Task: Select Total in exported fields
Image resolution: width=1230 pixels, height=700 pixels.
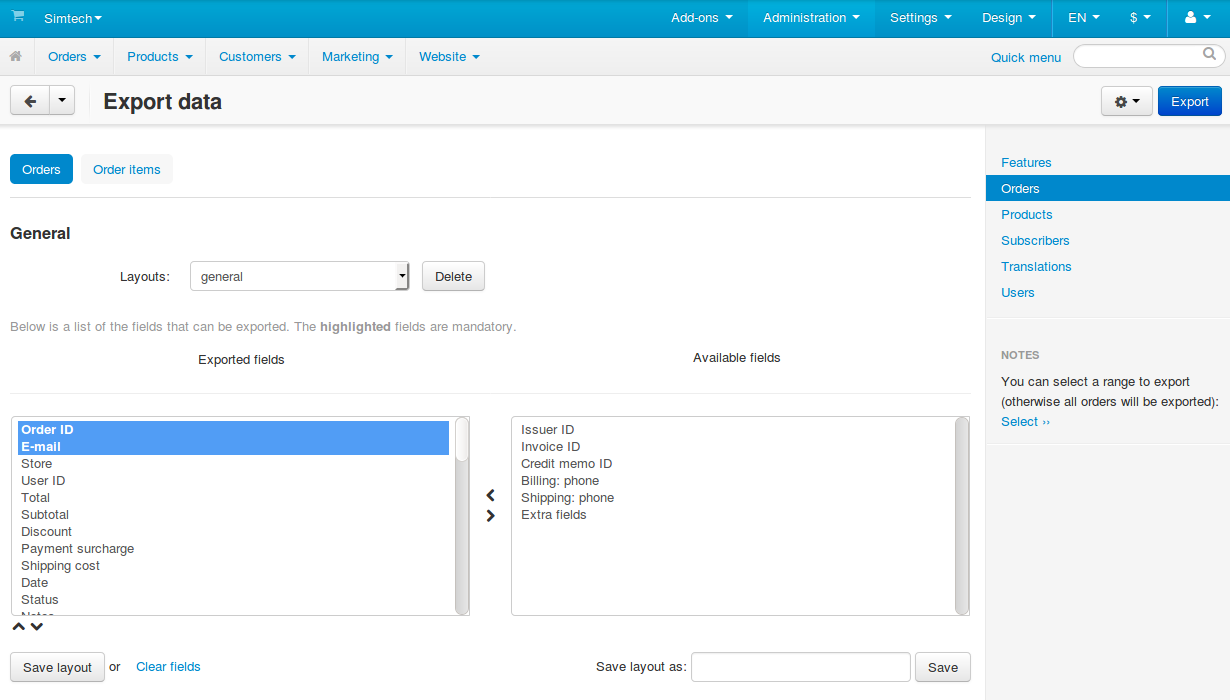Action: point(233,497)
